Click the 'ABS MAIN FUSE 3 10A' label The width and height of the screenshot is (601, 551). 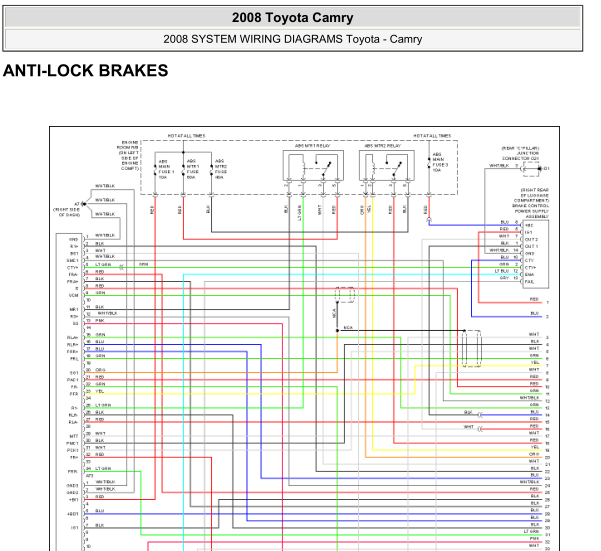[440, 162]
